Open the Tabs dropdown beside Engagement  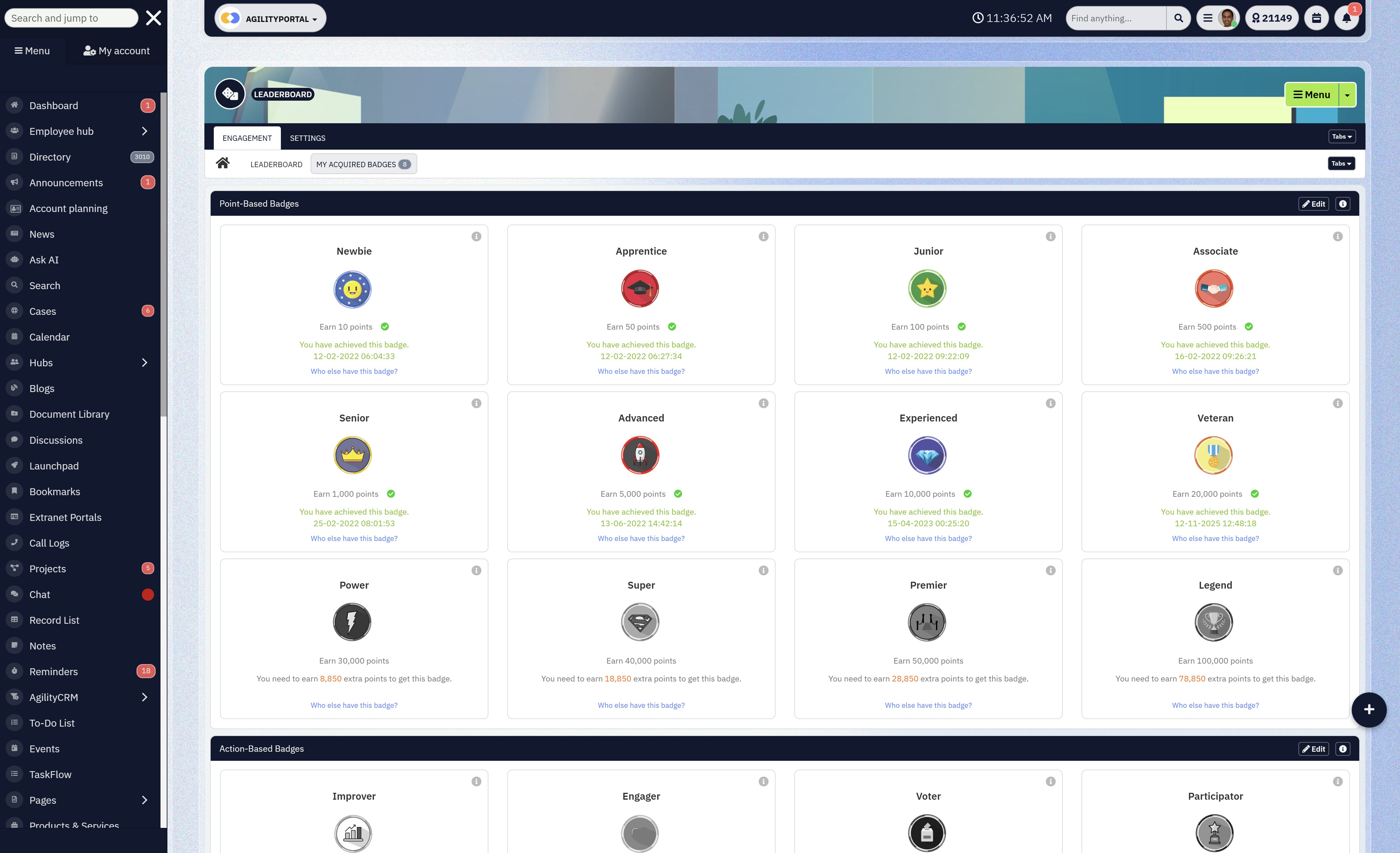[x=1341, y=136]
